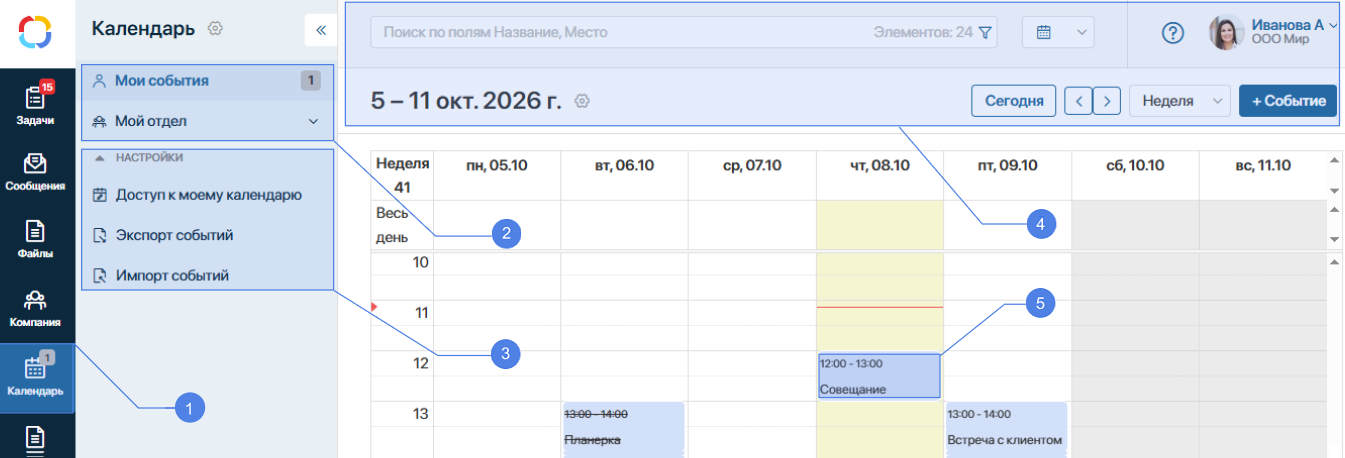Click the up arrow of the time grid scrollbar

(x=1333, y=261)
